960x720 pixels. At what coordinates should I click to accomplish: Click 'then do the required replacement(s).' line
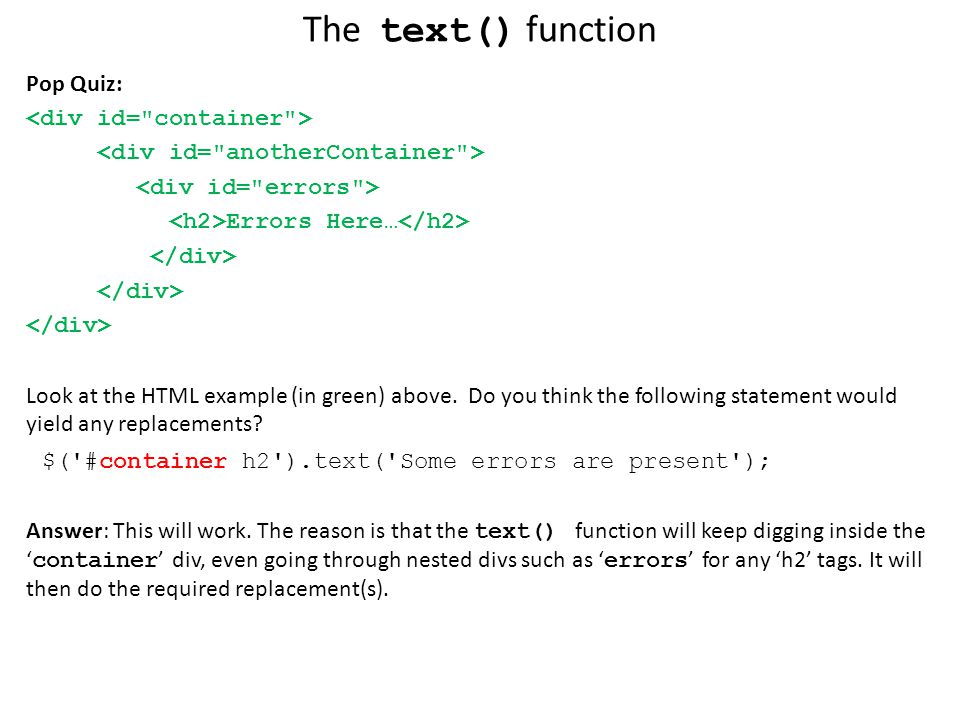click(208, 589)
